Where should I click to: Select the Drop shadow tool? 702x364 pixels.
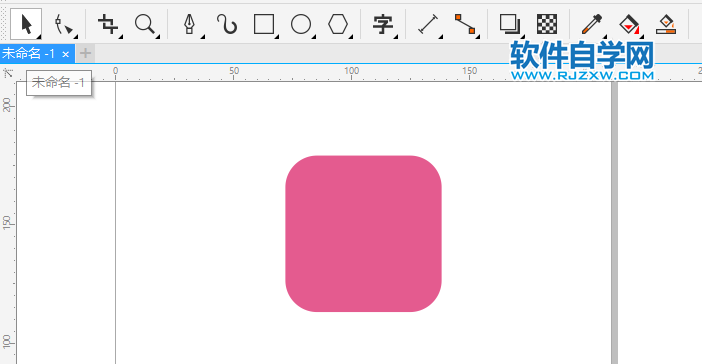click(x=510, y=24)
